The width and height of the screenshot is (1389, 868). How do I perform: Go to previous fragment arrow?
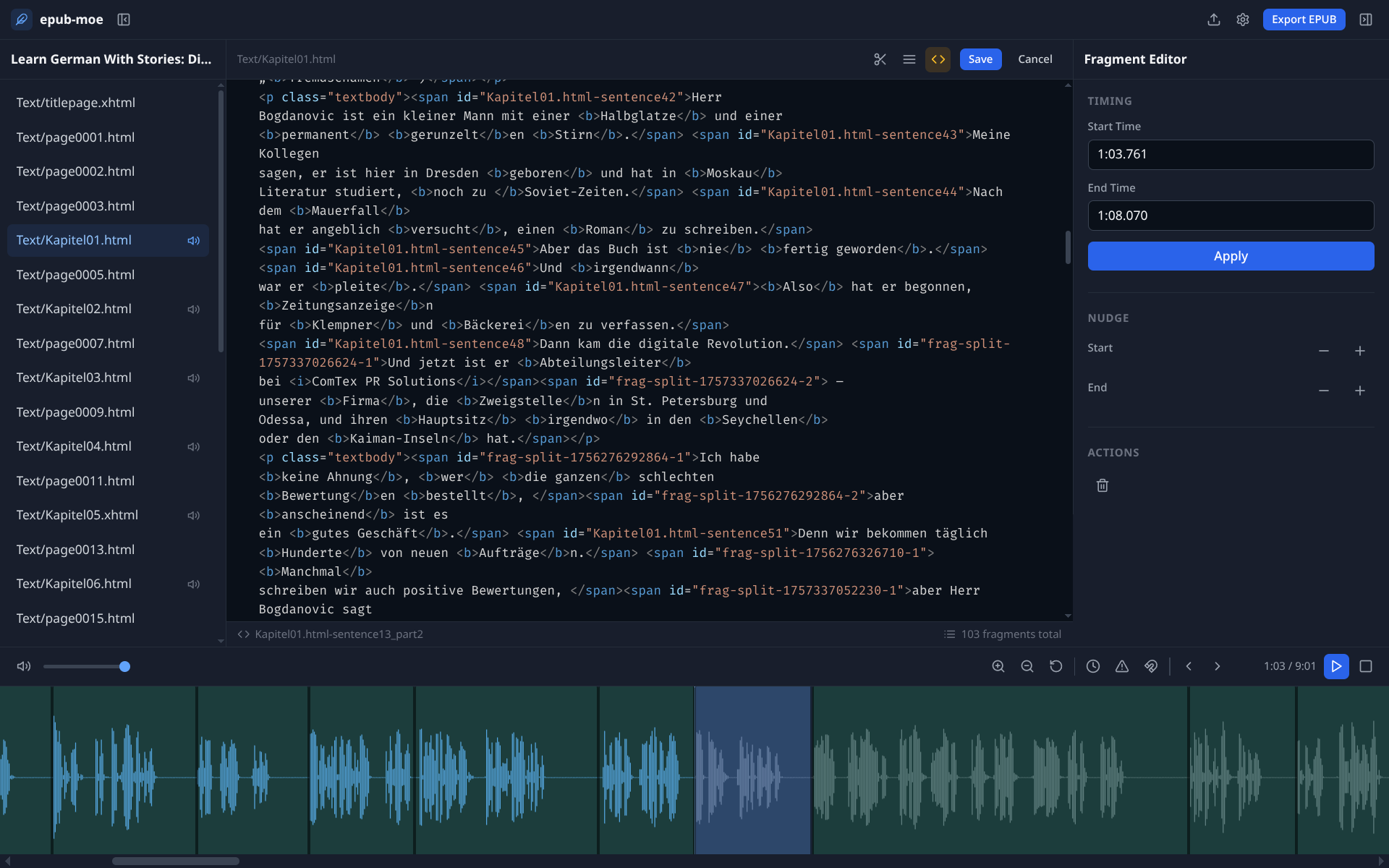(x=1189, y=666)
